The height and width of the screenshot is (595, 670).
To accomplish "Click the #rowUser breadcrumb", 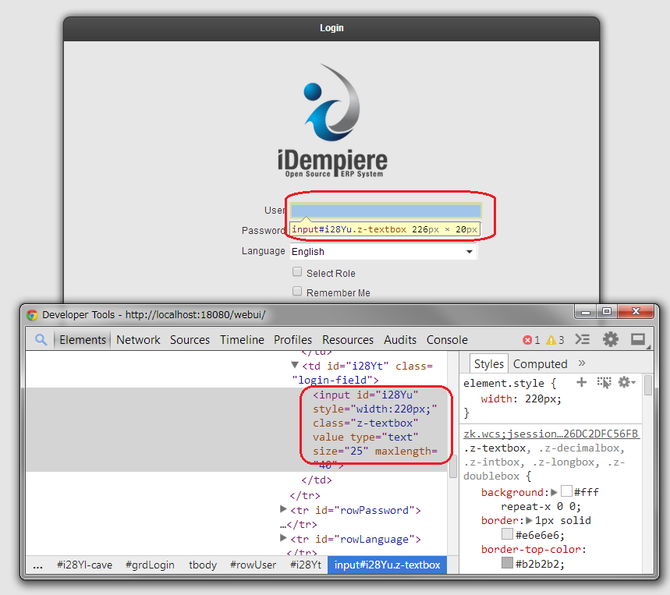I will (253, 565).
